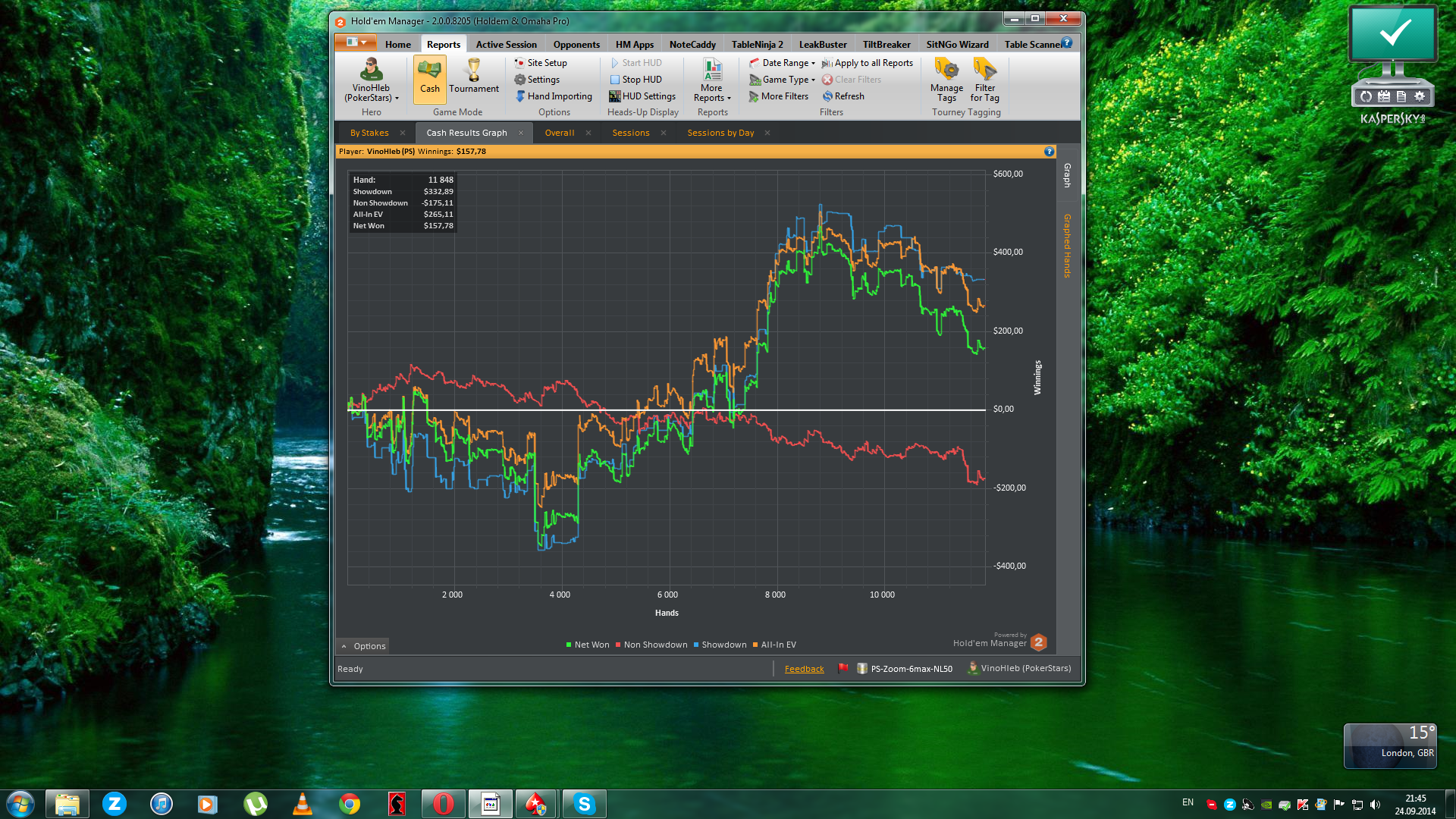Open Site Setup options
1456x819 pixels.
click(x=540, y=63)
